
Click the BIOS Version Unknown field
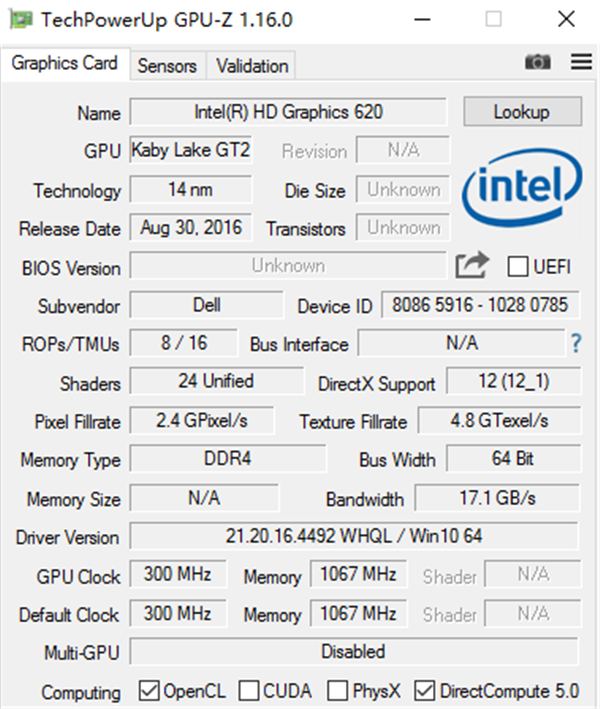288,265
